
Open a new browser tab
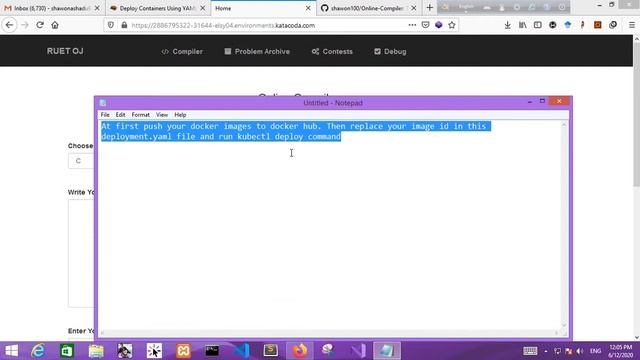pyautogui.click(x=429, y=8)
